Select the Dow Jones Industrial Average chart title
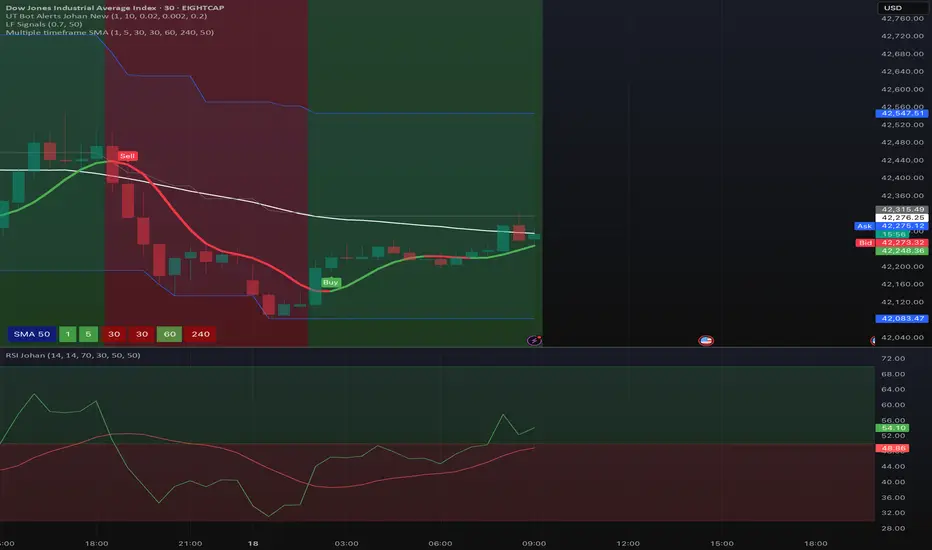932x550 pixels. point(115,8)
